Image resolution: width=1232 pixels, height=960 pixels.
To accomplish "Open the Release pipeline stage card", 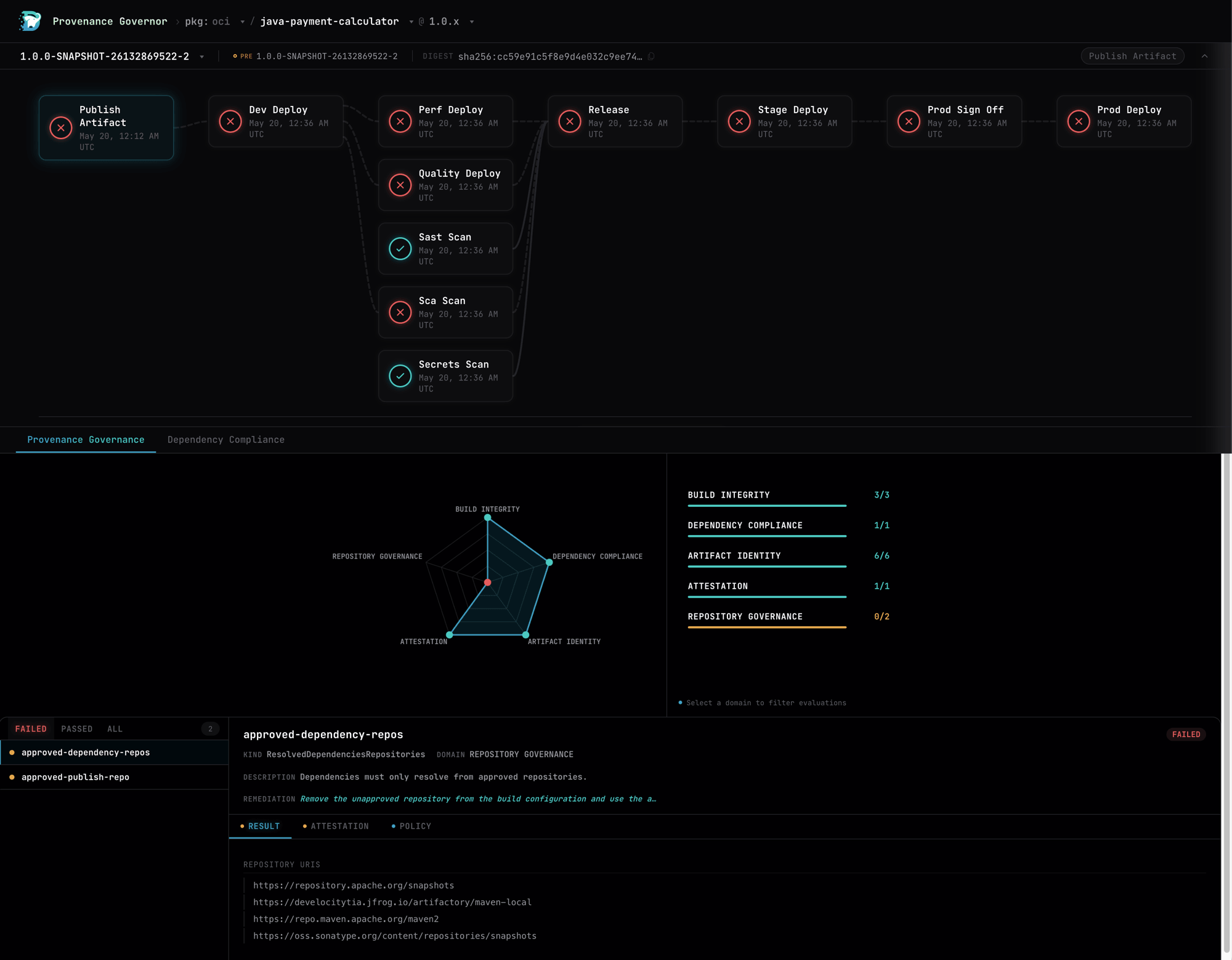I will click(615, 121).
